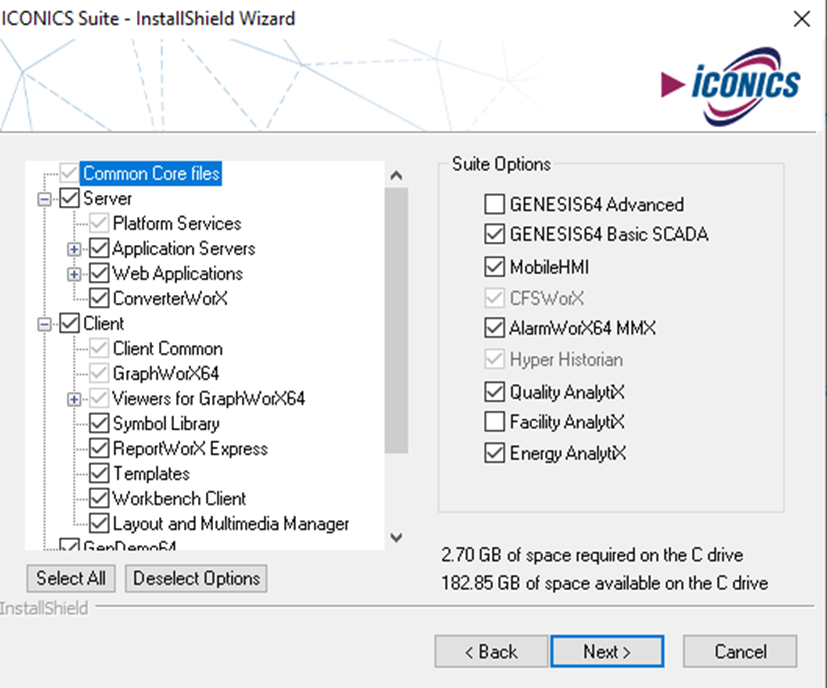Select the Viewers for GraphWorX64 label
Screen dimensions: 827x688
209,398
